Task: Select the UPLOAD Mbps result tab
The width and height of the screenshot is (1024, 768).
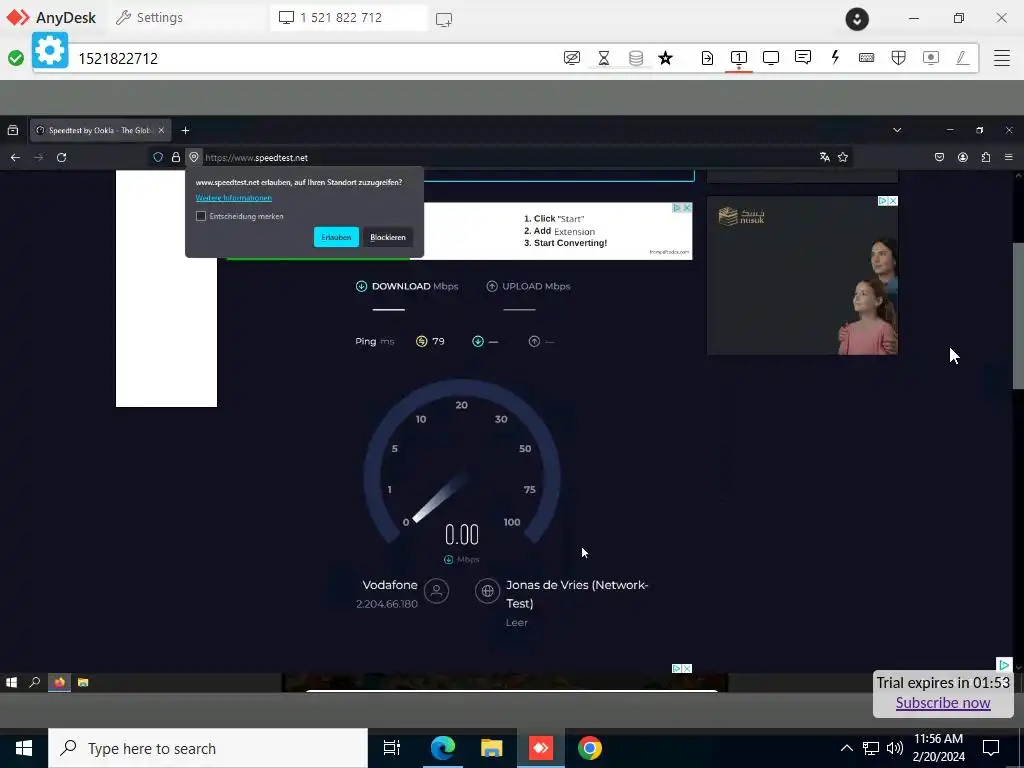Action: (528, 286)
